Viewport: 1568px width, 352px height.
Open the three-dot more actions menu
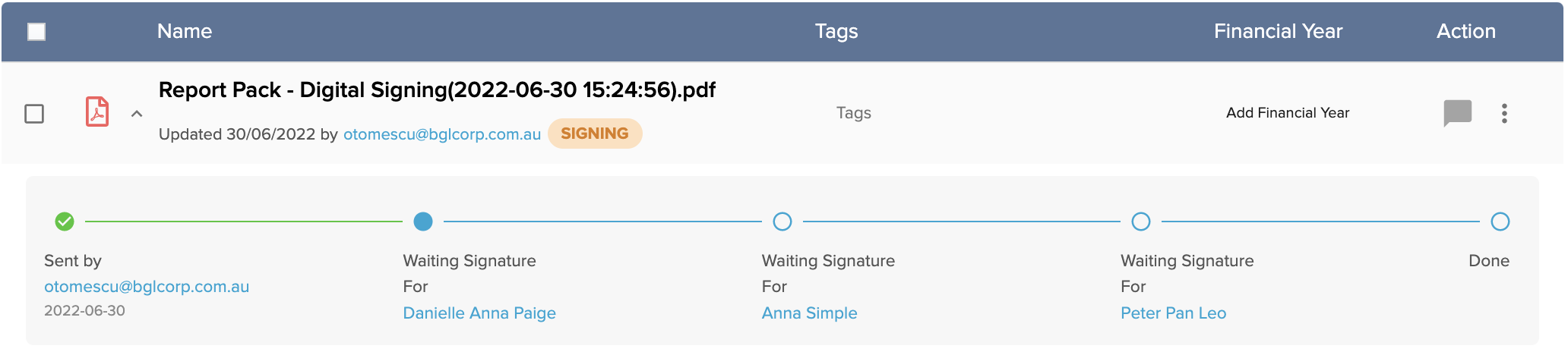tap(1504, 114)
